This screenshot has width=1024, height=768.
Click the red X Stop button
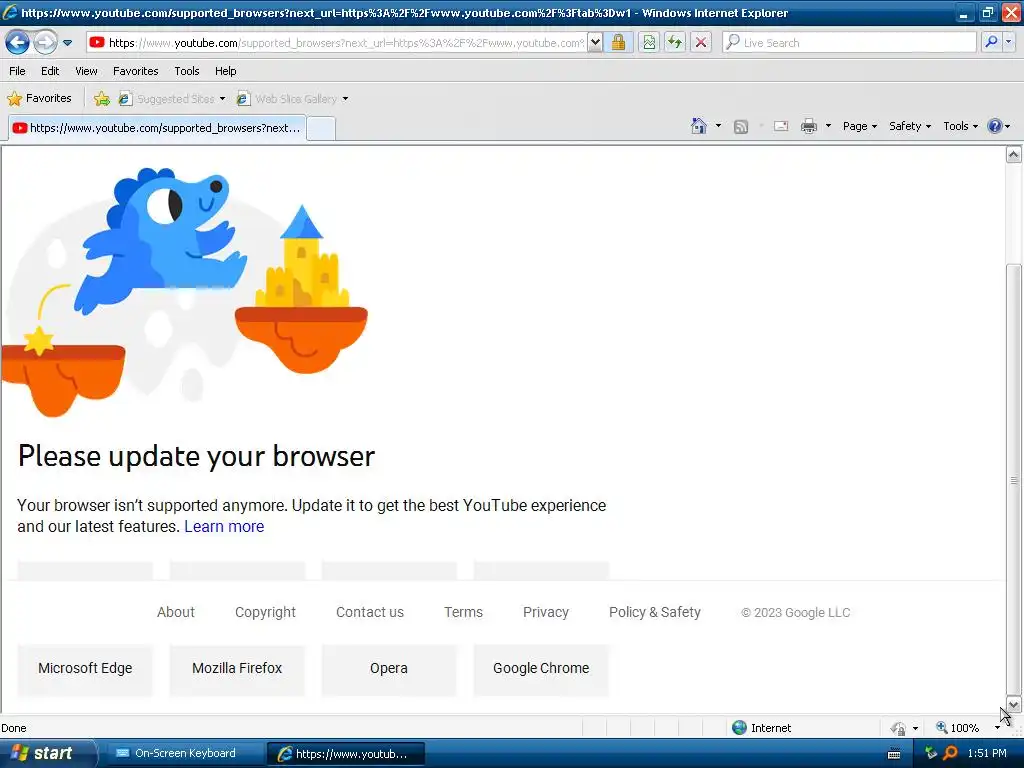[x=701, y=43]
